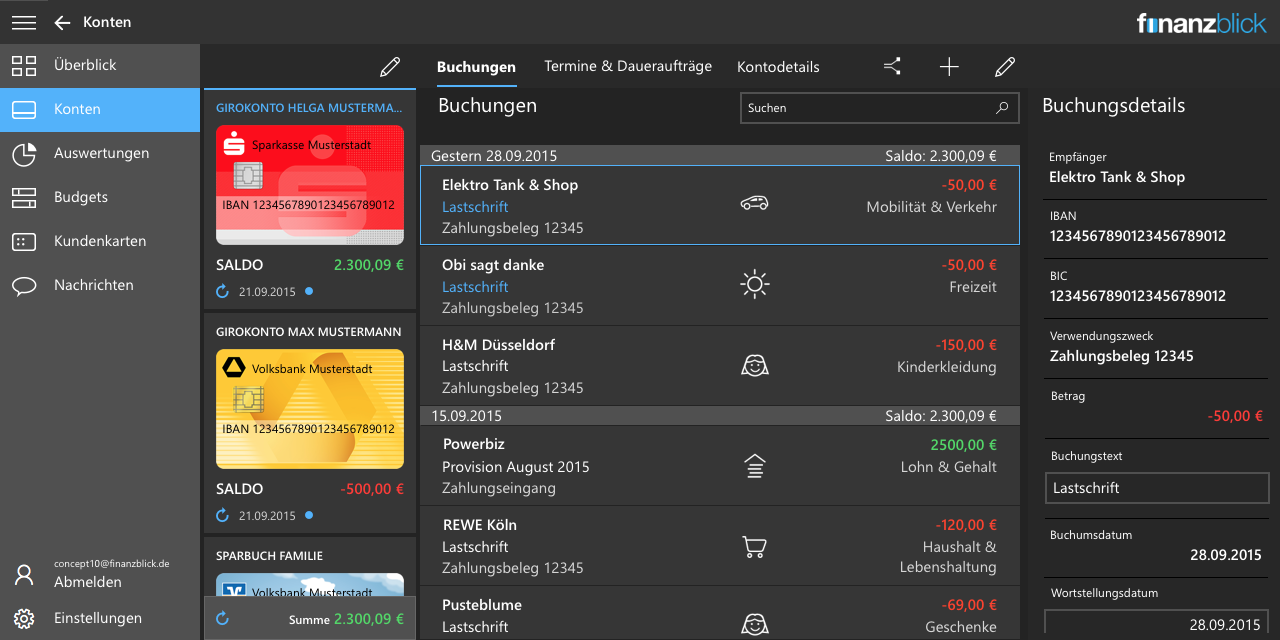Refresh Girokonto Max Mustermann account

[223, 516]
